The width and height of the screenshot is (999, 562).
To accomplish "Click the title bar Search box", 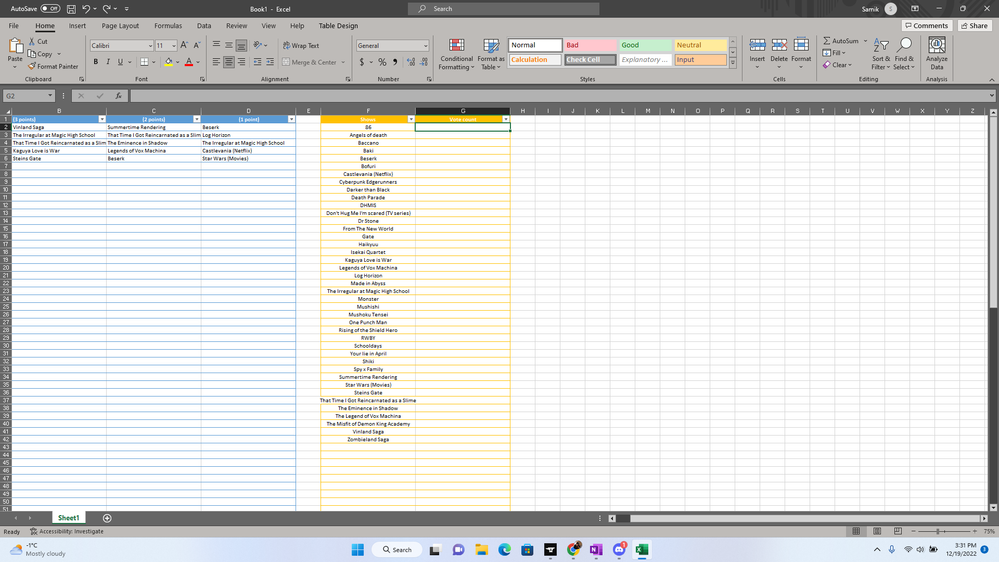I will click(503, 9).
